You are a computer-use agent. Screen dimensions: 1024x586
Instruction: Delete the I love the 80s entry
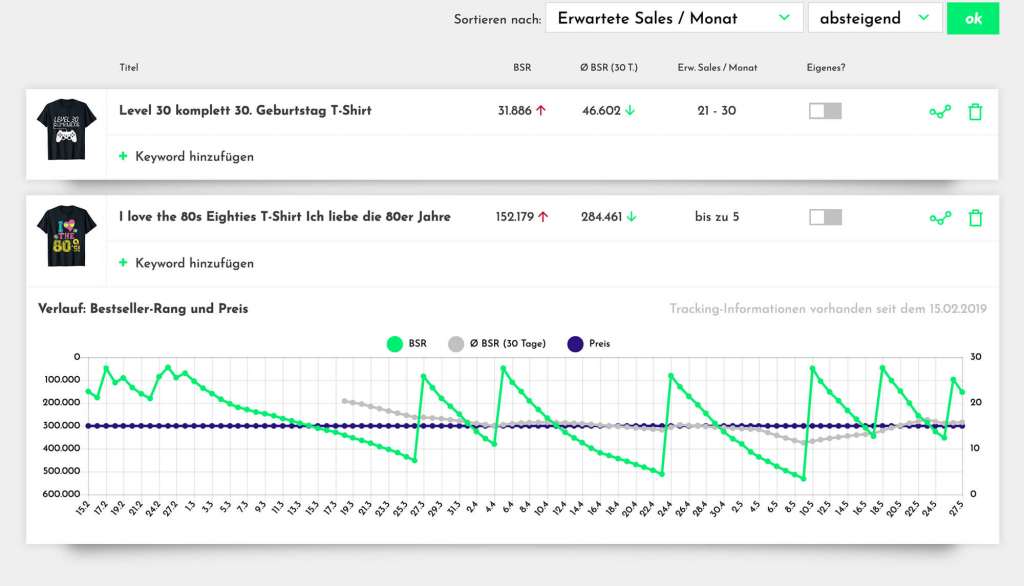pos(975,218)
